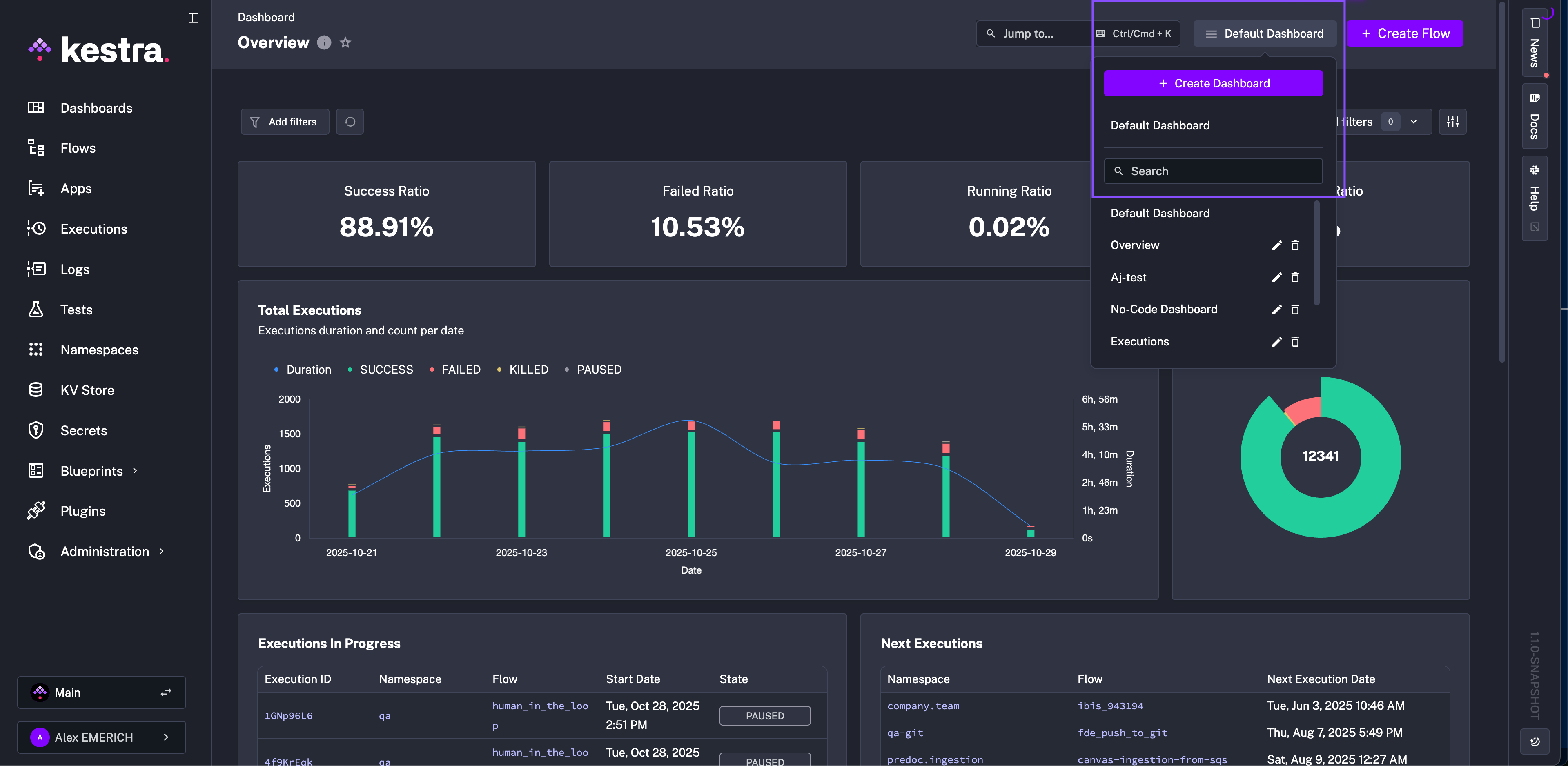
Task: Click the Search field in the dashboard dropdown
Action: click(x=1212, y=171)
